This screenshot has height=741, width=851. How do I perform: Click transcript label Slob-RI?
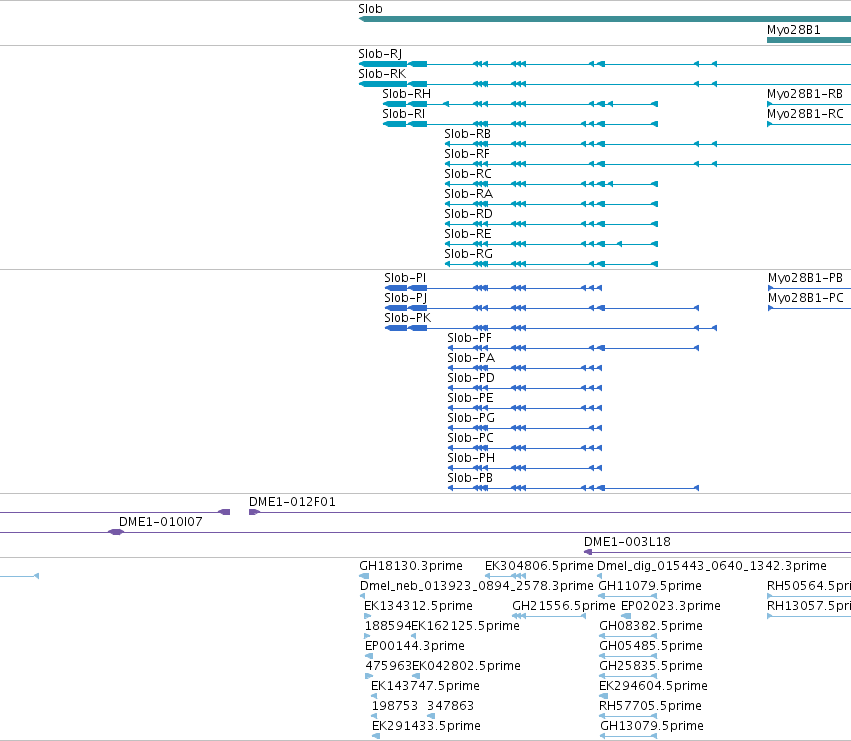tap(404, 114)
